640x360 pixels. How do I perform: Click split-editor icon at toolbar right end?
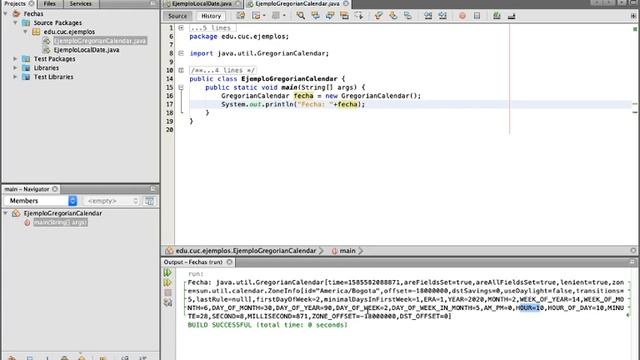[633, 16]
